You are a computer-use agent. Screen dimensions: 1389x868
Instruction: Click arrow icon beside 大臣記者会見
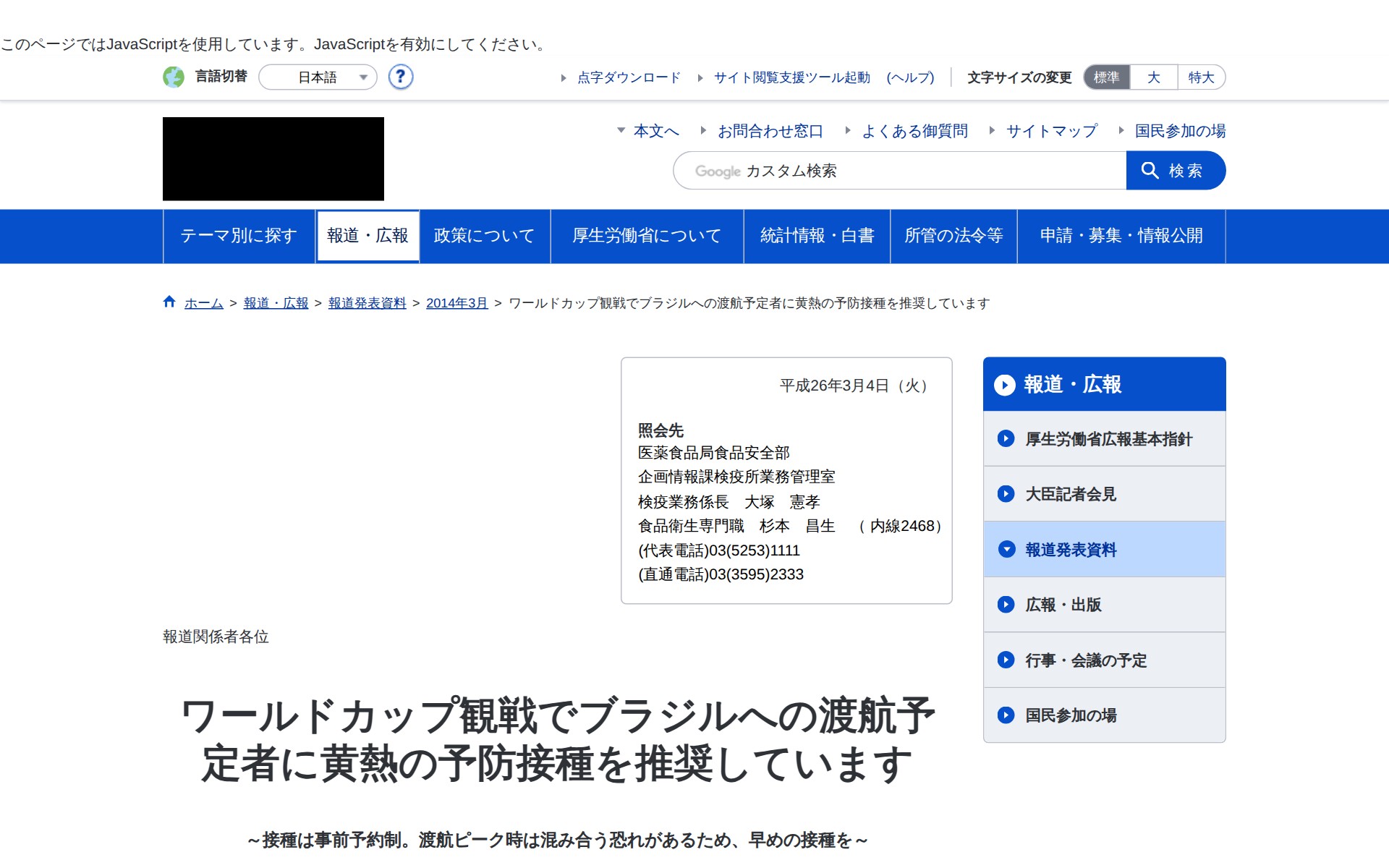[x=1006, y=494]
